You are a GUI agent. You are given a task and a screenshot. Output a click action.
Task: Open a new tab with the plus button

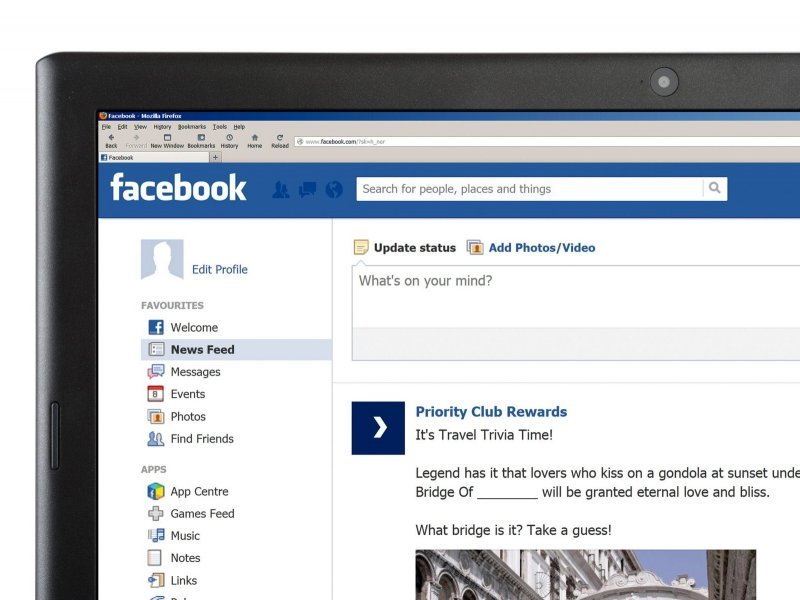215,158
